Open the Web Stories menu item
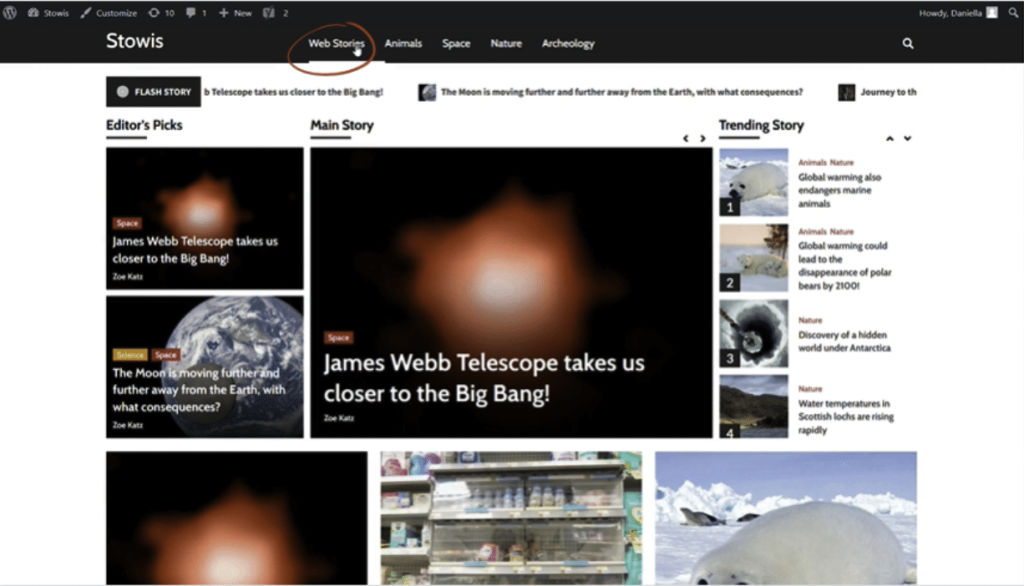 pyautogui.click(x=336, y=43)
